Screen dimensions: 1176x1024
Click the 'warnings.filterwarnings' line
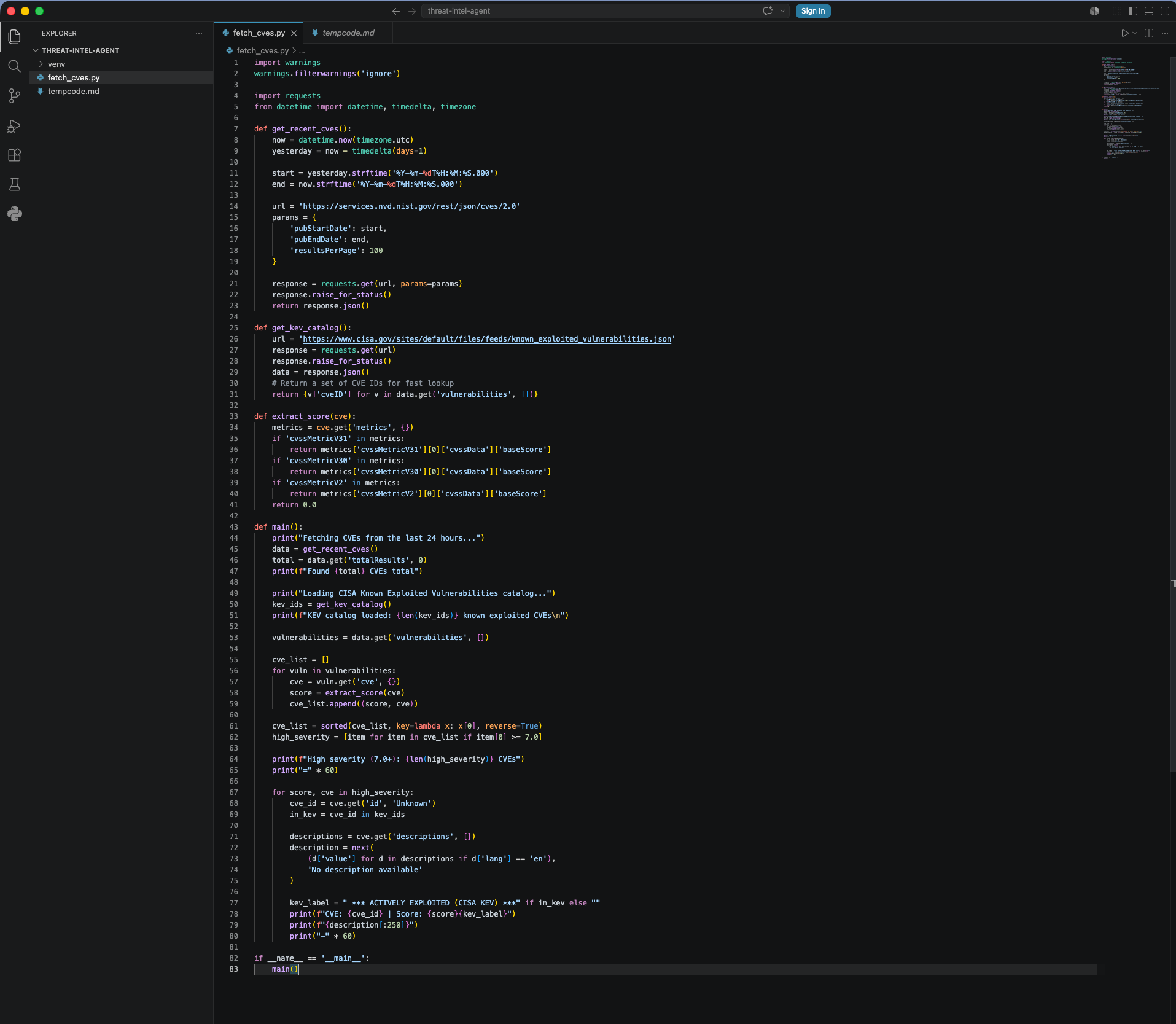(327, 74)
